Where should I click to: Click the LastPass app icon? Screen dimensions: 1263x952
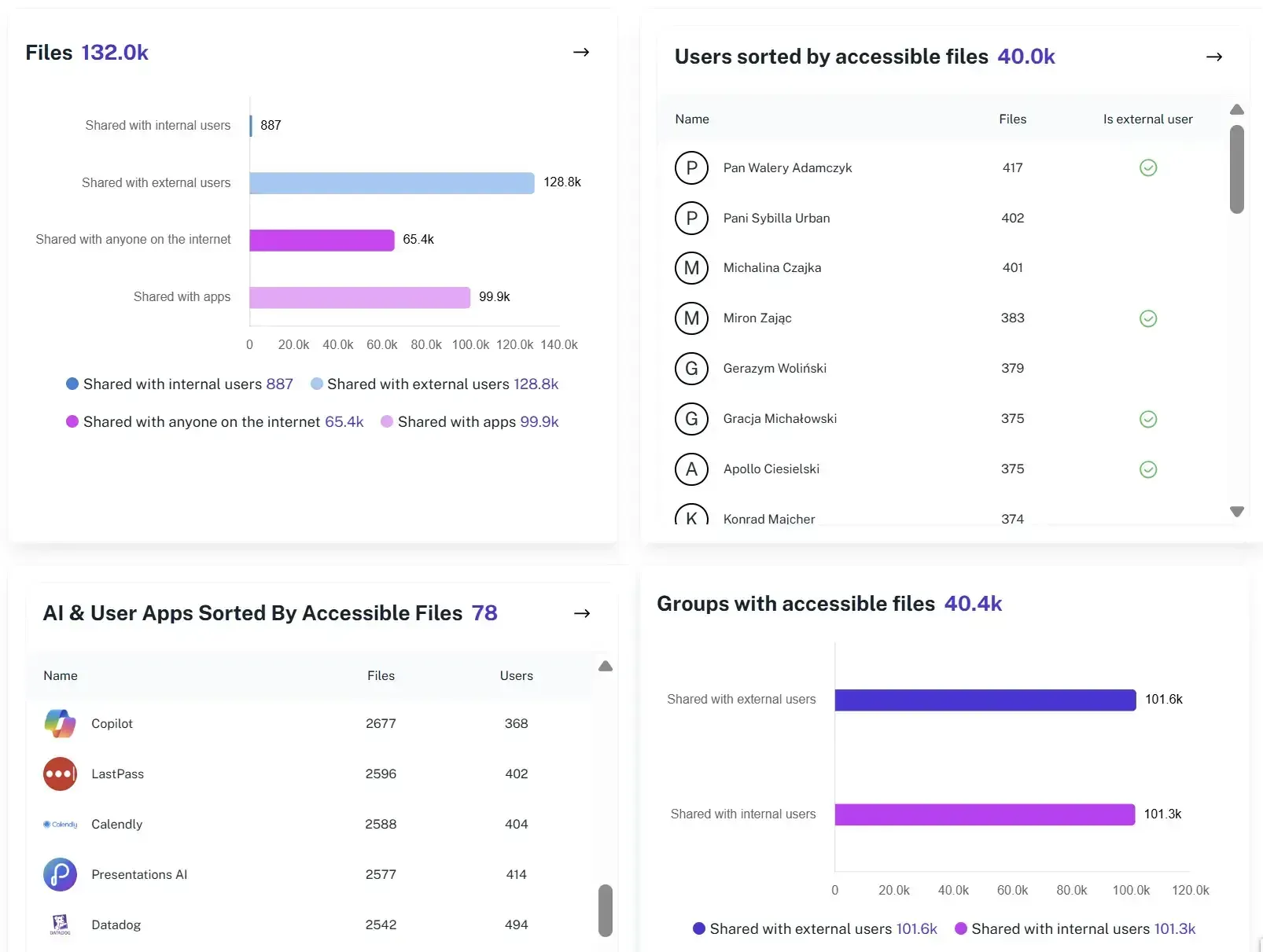coord(59,774)
